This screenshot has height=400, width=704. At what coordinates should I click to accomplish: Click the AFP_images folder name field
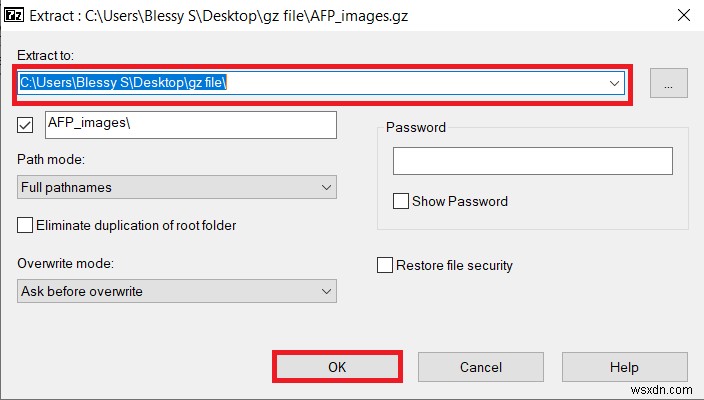pos(190,125)
